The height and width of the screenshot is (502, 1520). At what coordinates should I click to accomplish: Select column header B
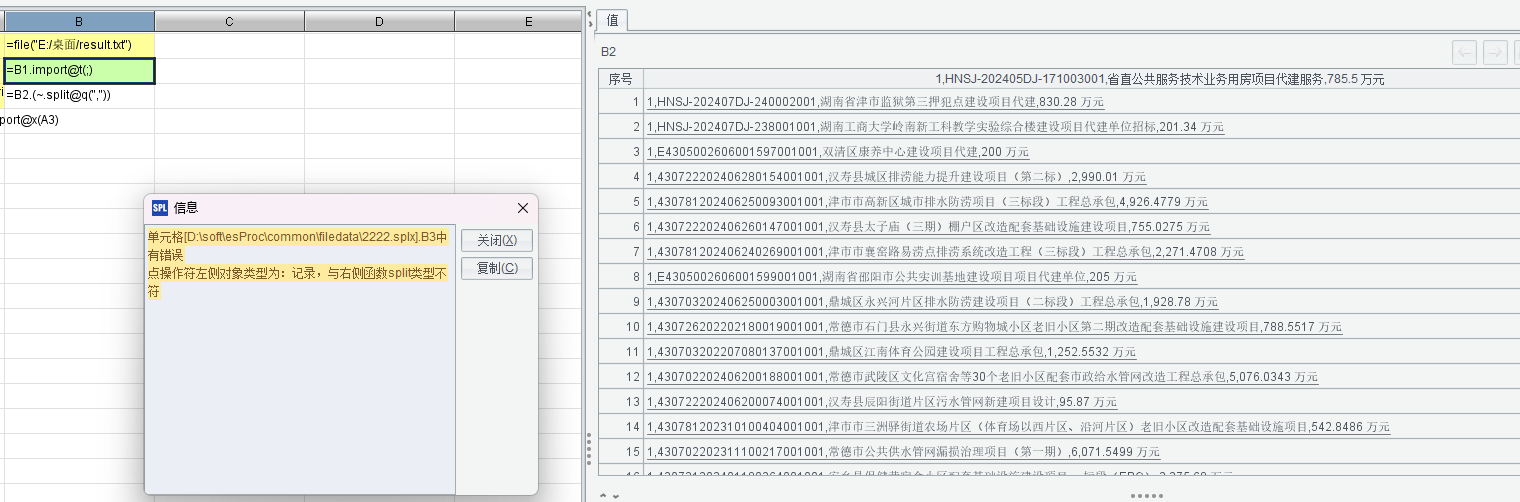pos(79,21)
